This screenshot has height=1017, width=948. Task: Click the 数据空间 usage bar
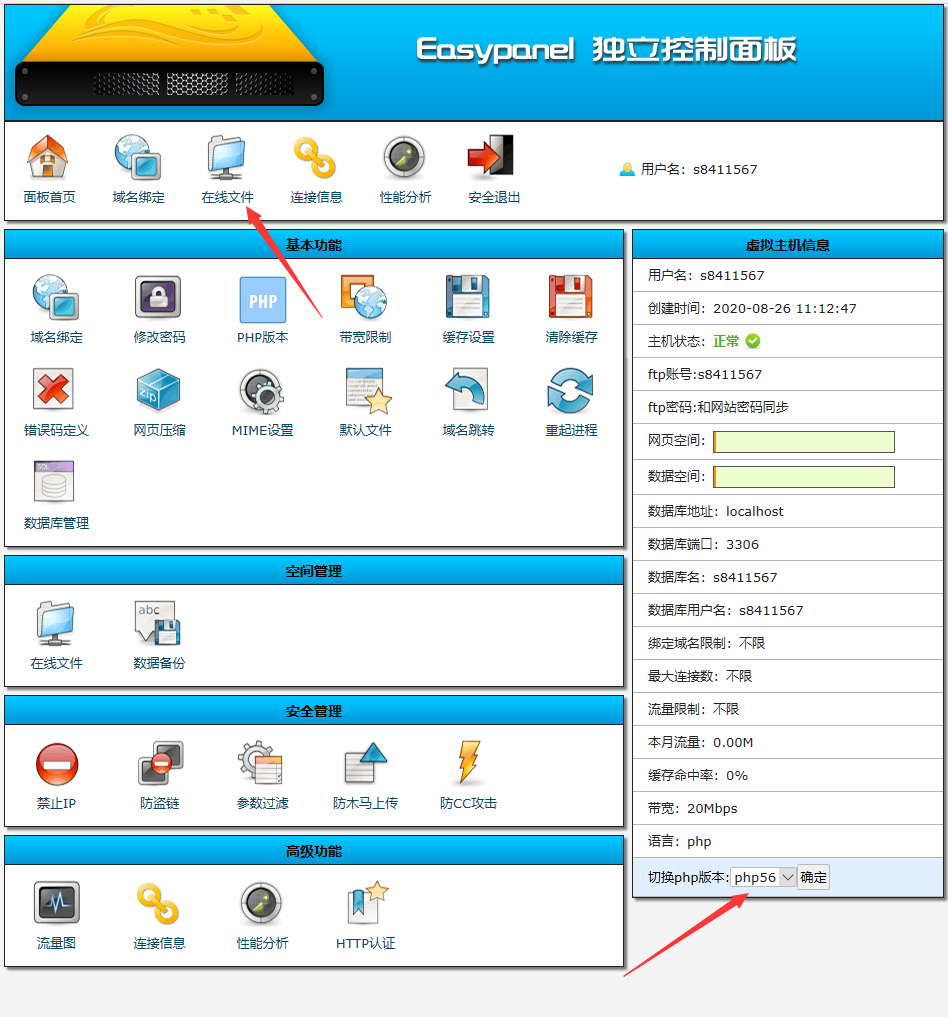click(x=804, y=477)
